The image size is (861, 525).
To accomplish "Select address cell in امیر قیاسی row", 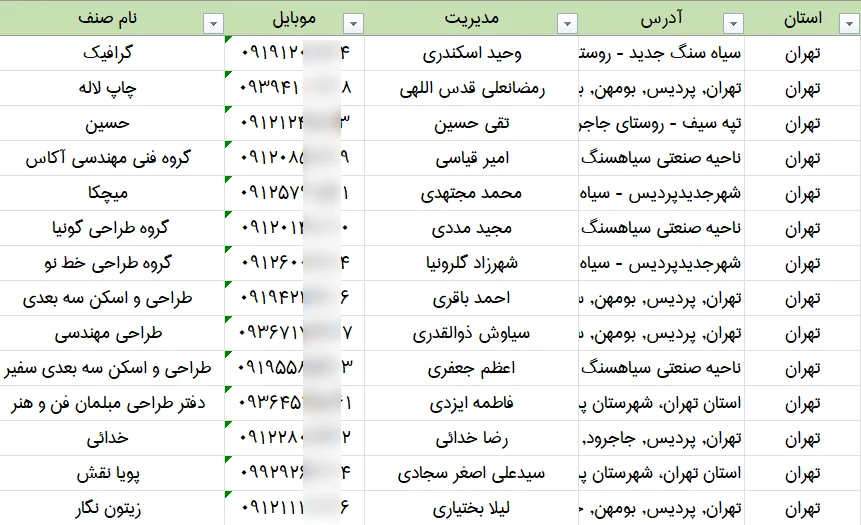I will click(662, 158).
